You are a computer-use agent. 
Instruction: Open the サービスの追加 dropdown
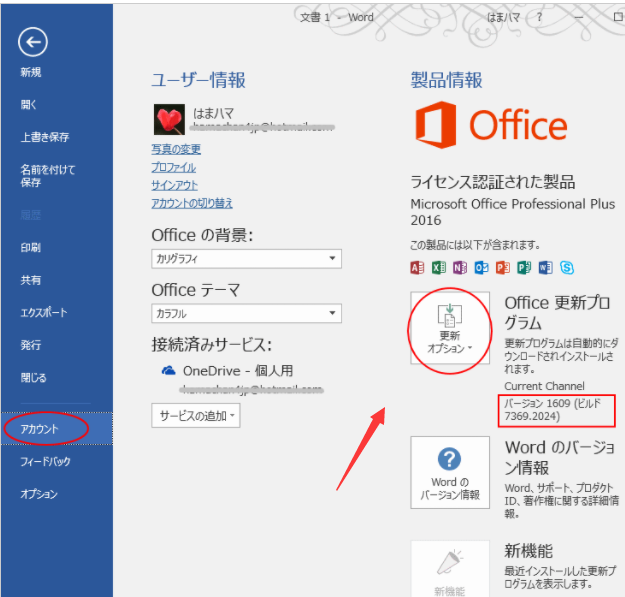coord(196,416)
